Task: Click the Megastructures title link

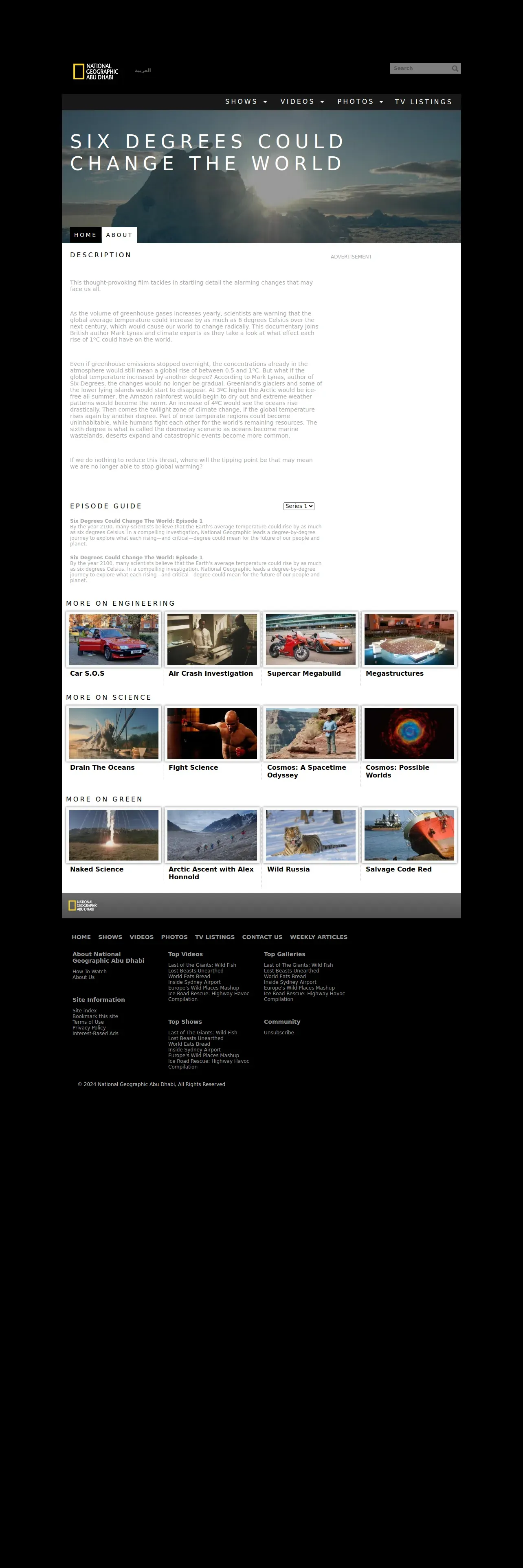Action: 395,673
